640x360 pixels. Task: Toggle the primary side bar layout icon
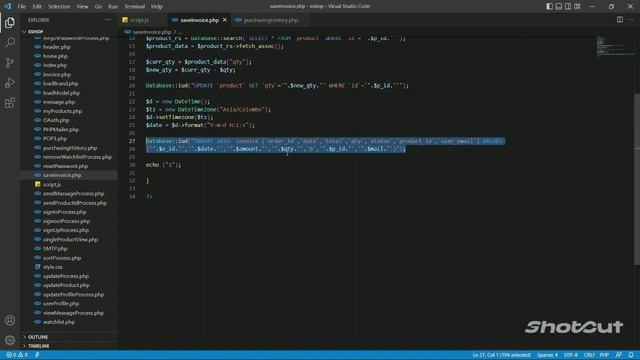pyautogui.click(x=549, y=6)
